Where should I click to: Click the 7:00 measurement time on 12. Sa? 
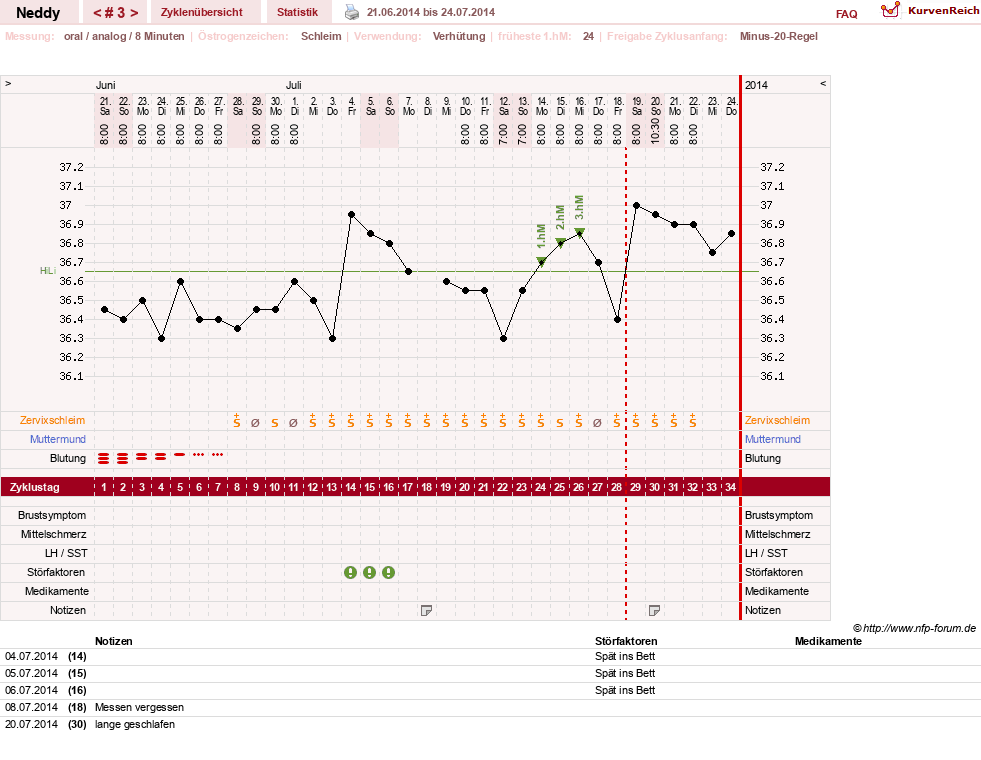[x=504, y=134]
